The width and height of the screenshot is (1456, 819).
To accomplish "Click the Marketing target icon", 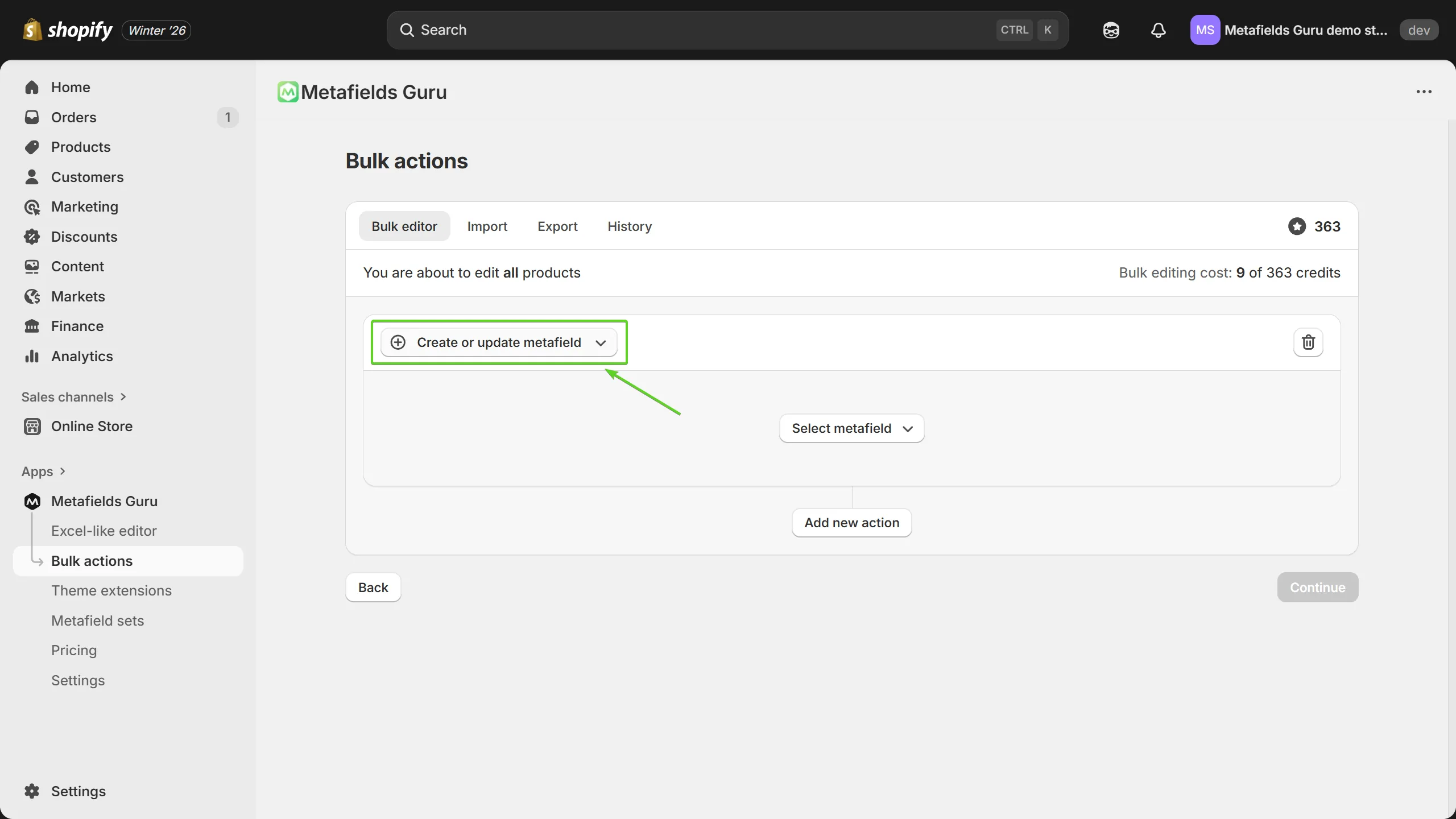I will click(32, 207).
